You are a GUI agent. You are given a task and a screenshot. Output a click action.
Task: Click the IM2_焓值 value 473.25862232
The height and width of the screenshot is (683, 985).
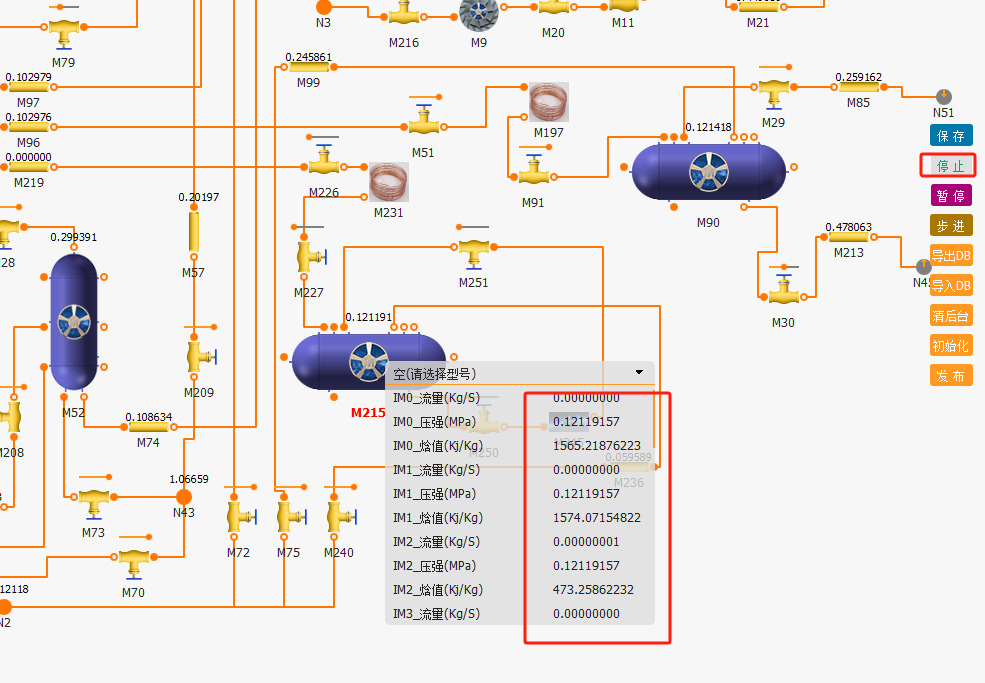coord(593,589)
